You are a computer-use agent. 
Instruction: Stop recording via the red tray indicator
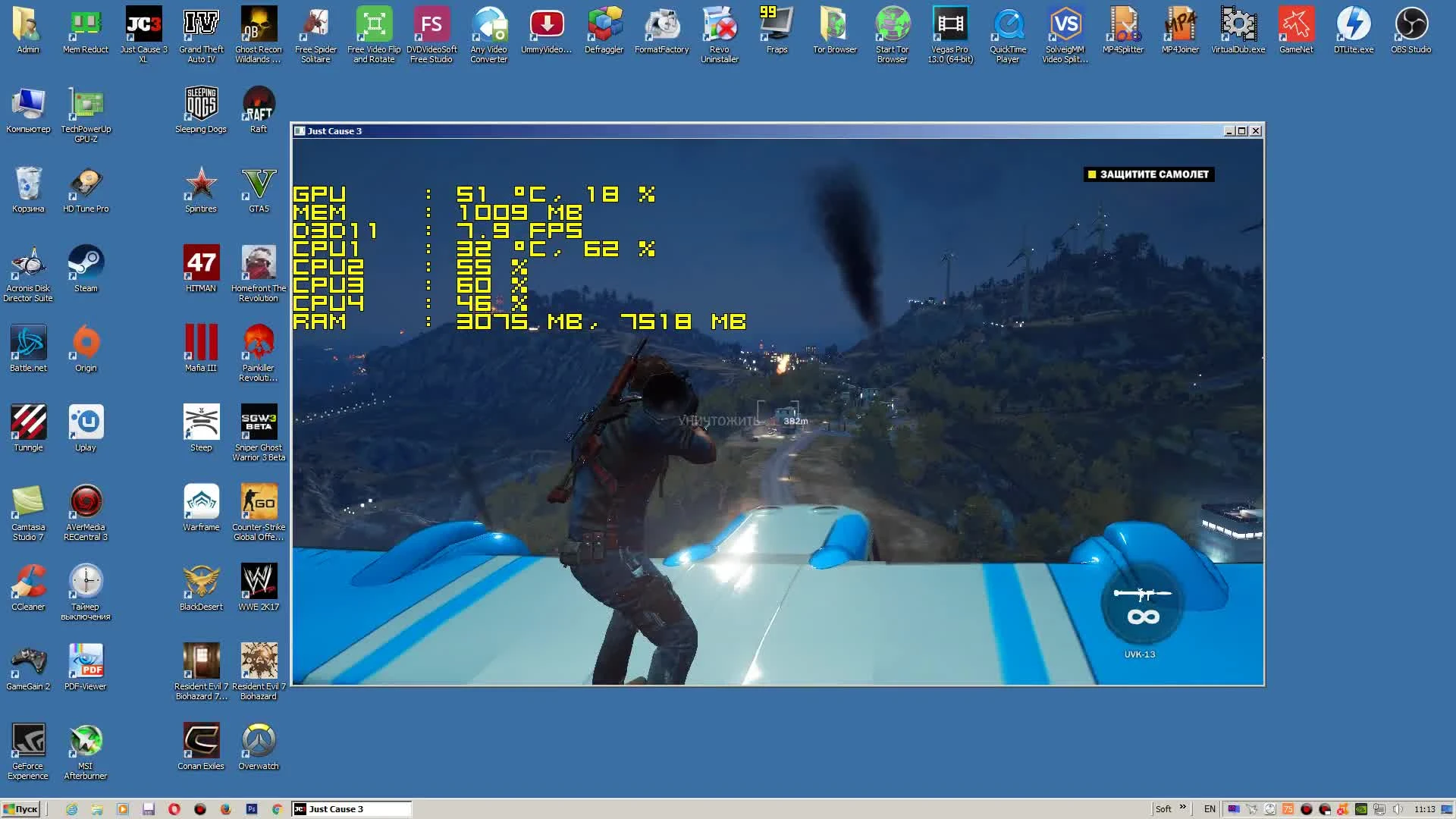click(x=1306, y=808)
